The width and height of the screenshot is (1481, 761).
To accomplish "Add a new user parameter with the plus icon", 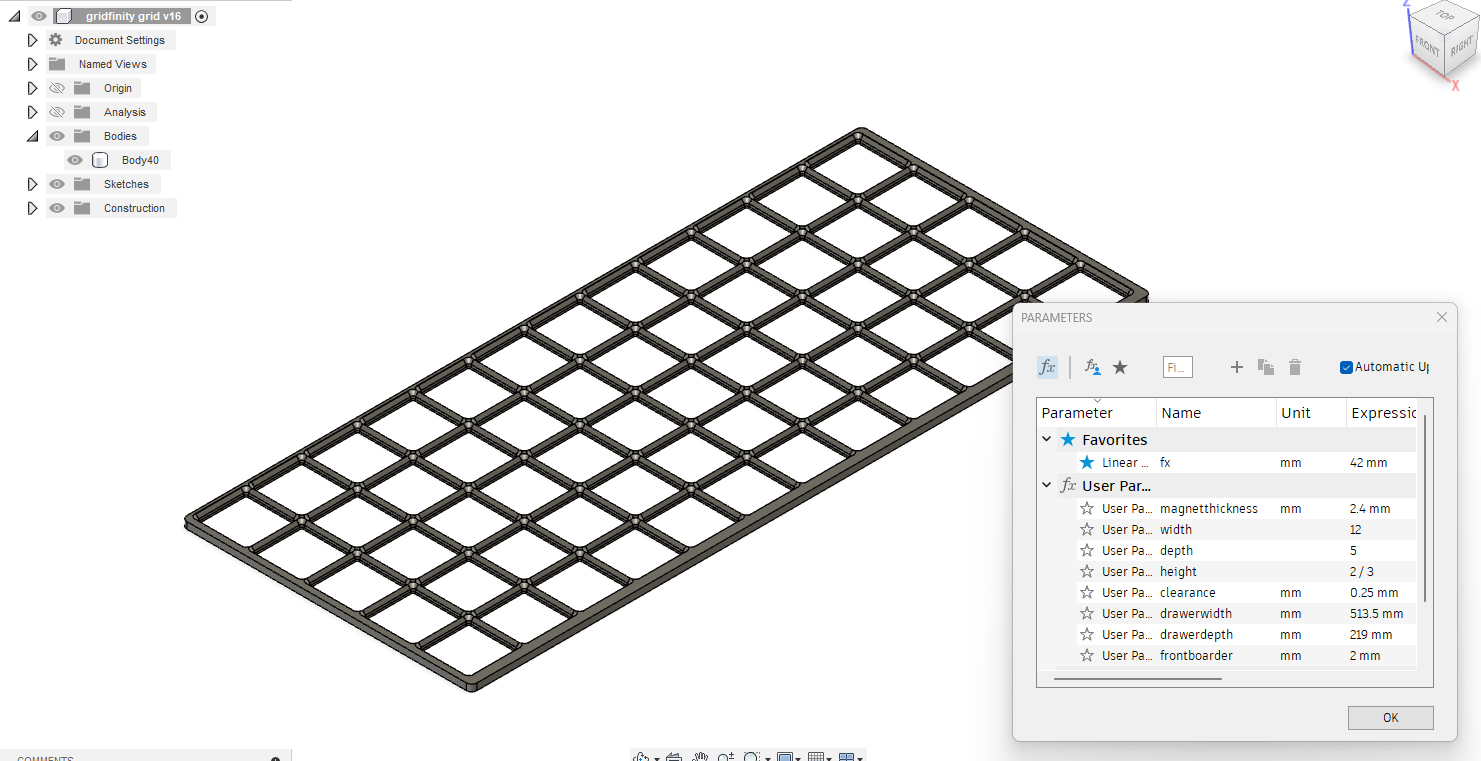I will (1236, 367).
